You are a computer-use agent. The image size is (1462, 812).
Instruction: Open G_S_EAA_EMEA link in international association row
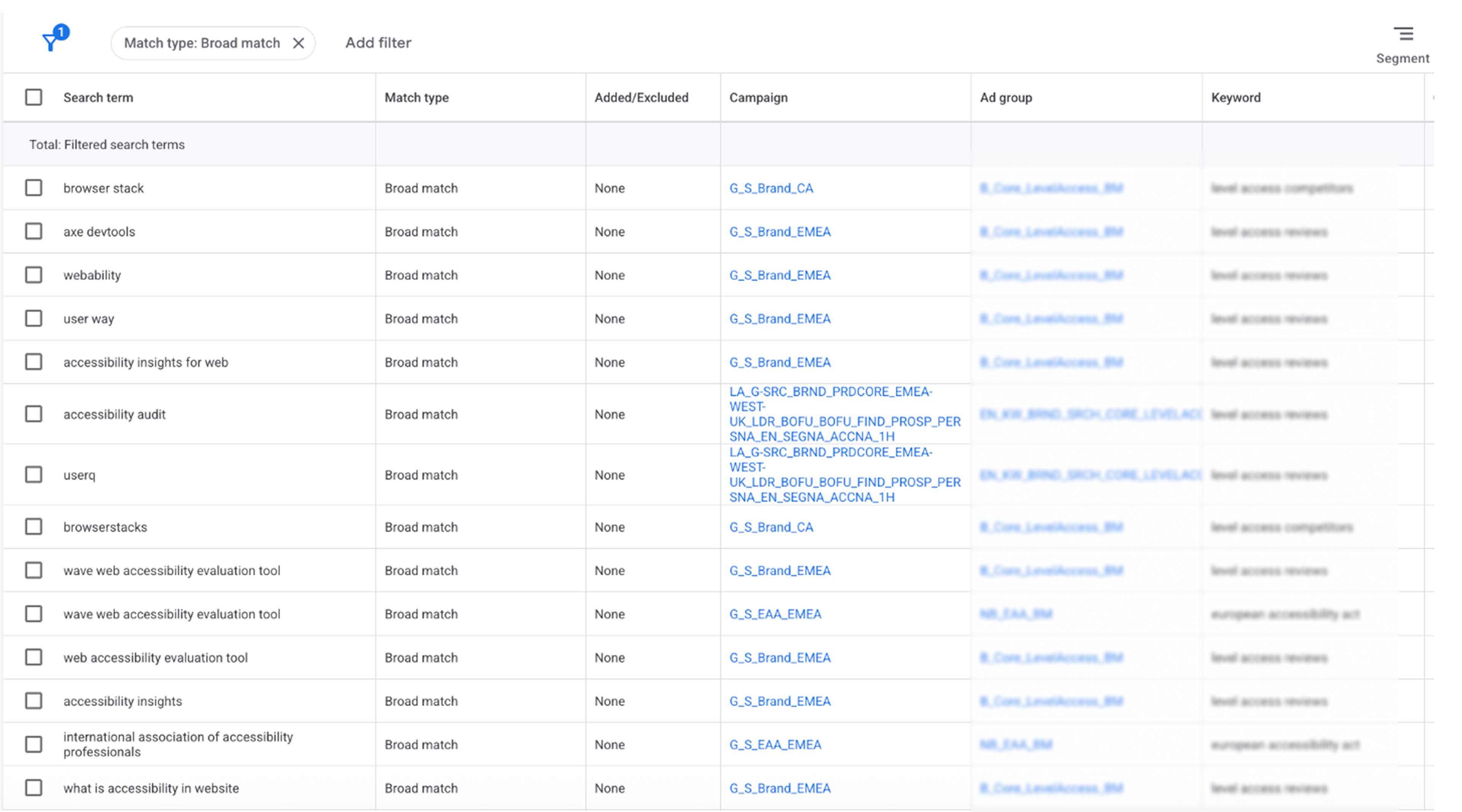click(x=775, y=745)
